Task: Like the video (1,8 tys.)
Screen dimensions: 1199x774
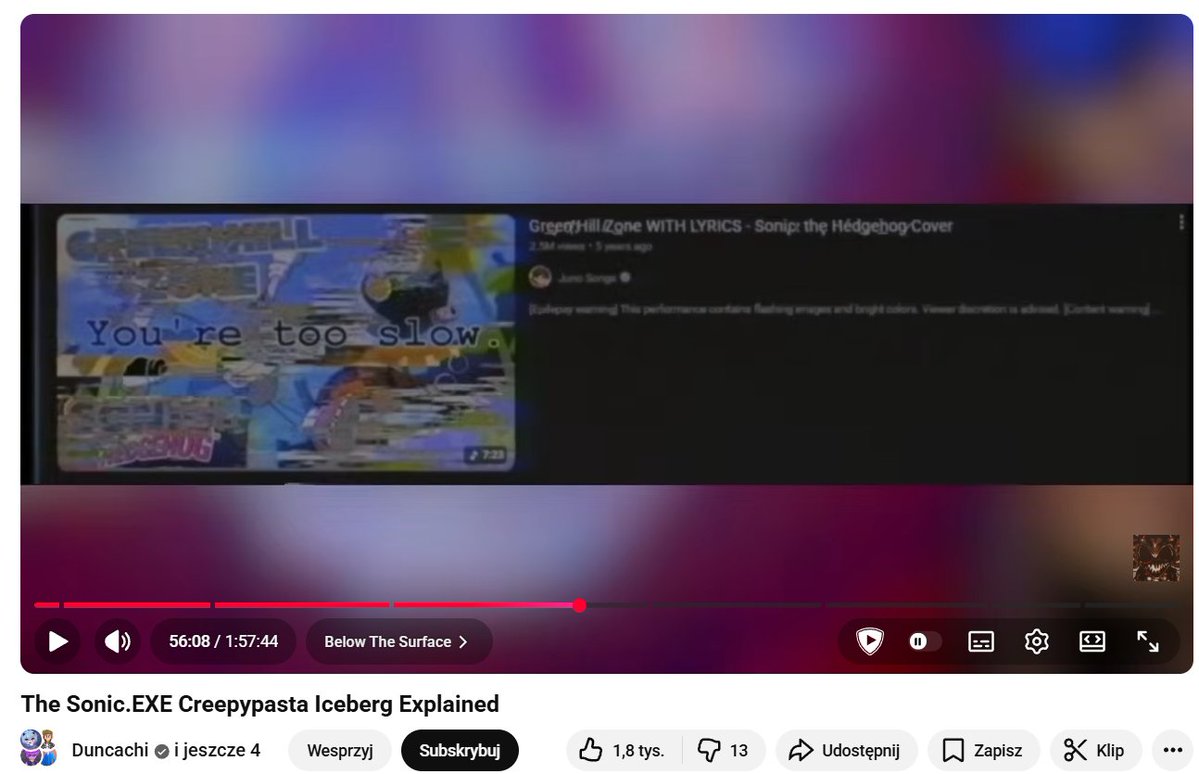Action: pyautogui.click(x=622, y=750)
